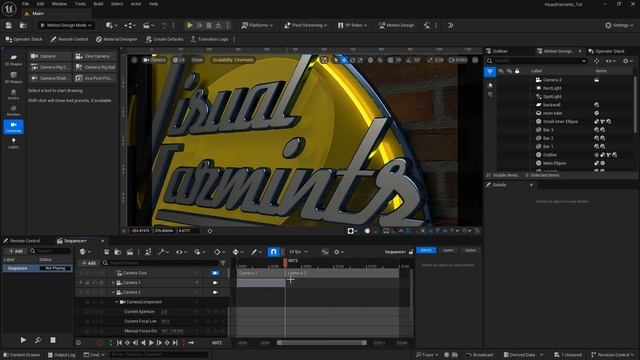Image resolution: width=640 pixels, height=360 pixels.
Task: Click the Add track button in Sequencer
Action: 88,263
